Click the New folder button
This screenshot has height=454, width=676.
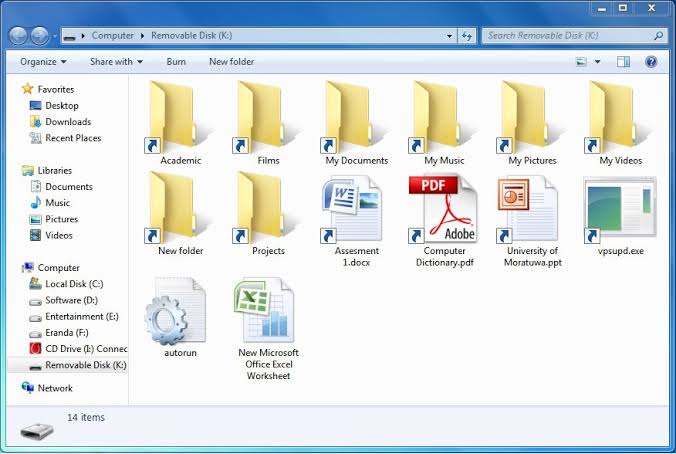(231, 61)
